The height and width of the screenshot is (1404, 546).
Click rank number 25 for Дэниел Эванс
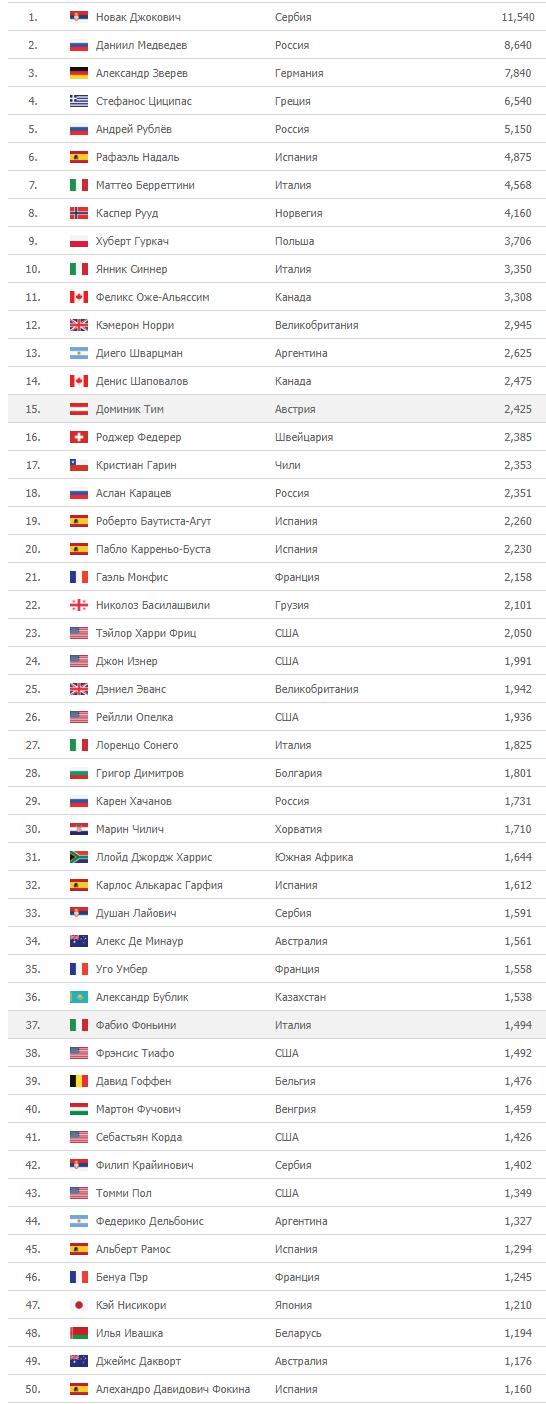point(32,689)
